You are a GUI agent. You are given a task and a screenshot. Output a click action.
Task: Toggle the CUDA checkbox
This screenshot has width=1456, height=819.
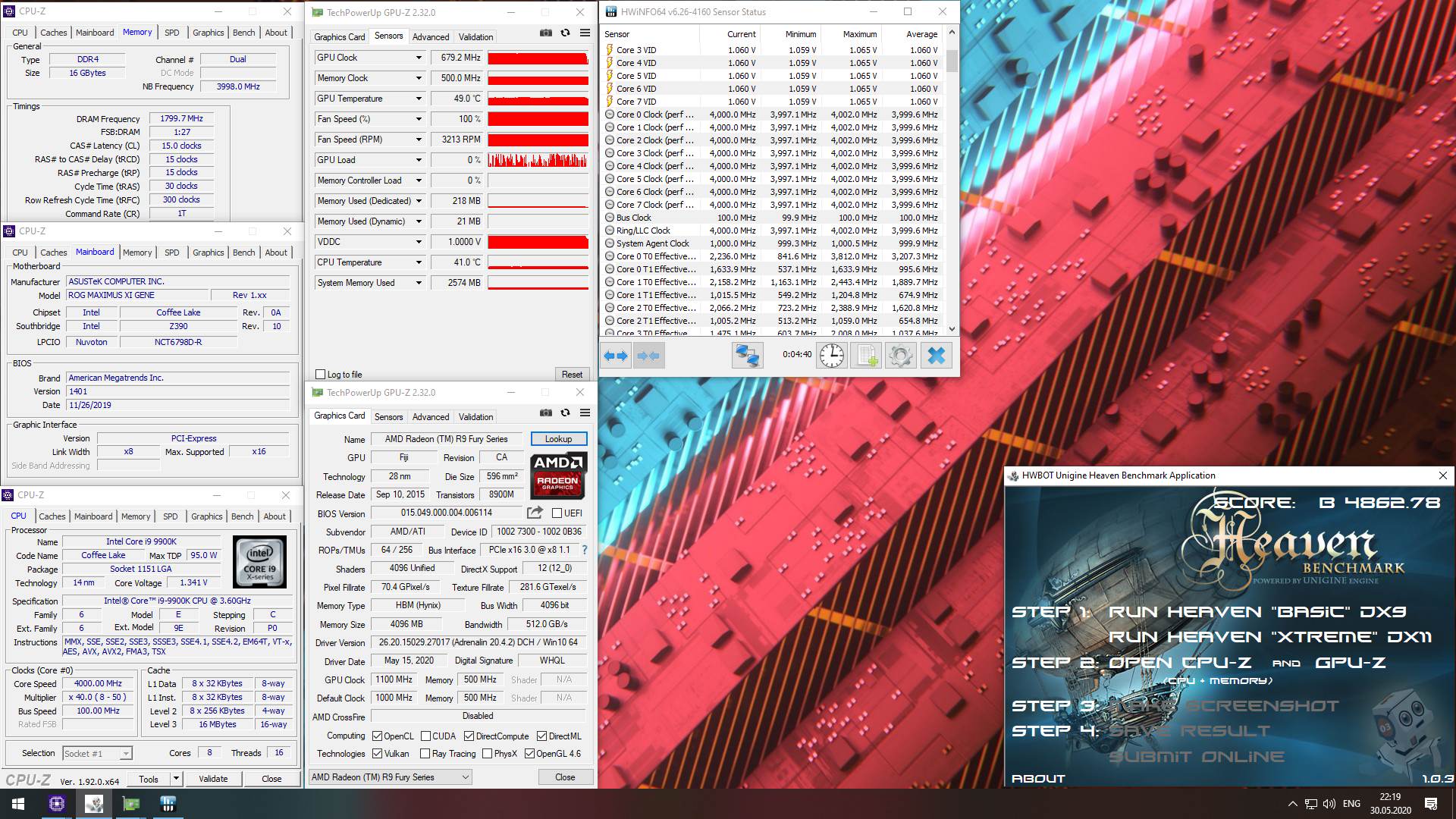tap(425, 736)
